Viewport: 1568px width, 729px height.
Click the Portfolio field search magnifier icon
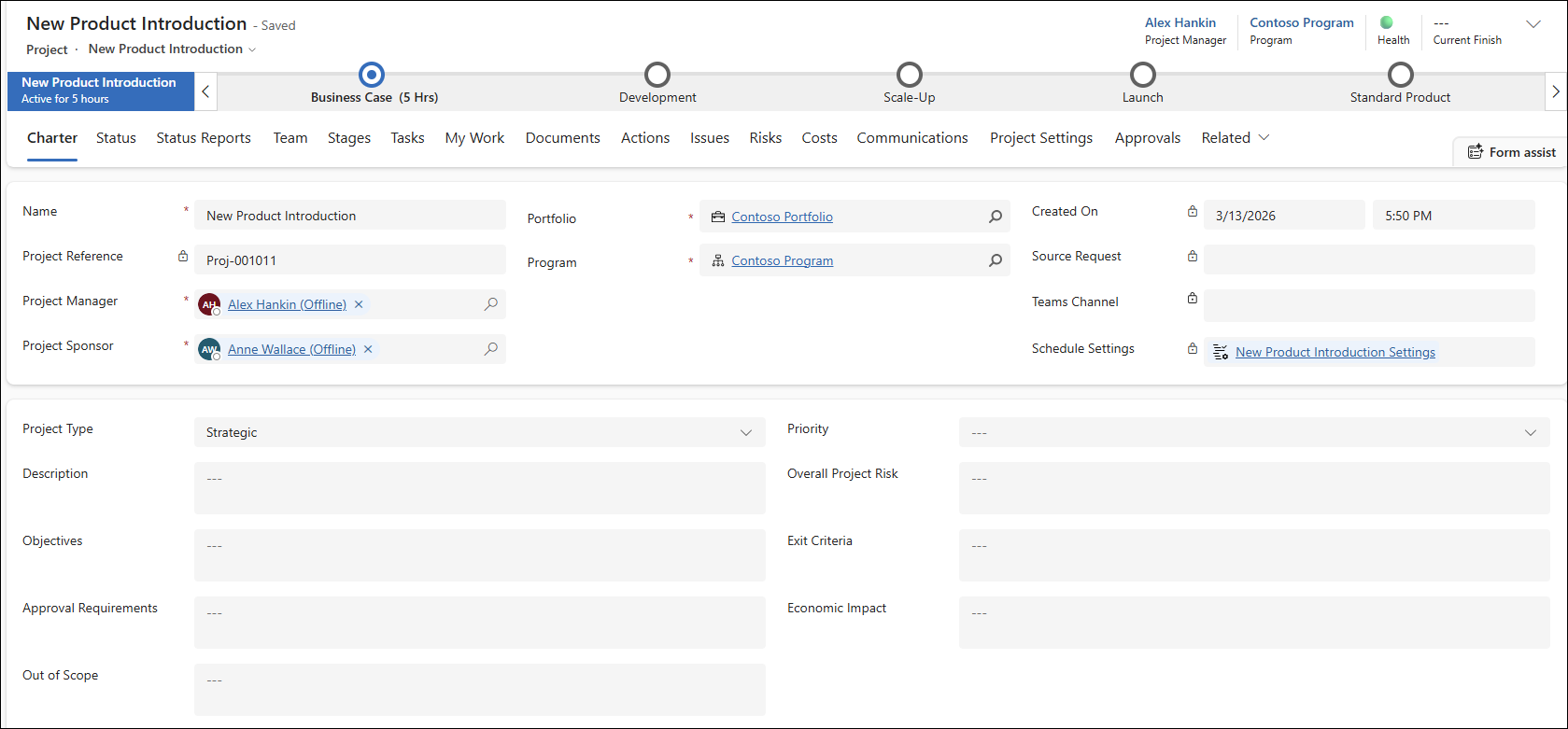[x=996, y=217]
